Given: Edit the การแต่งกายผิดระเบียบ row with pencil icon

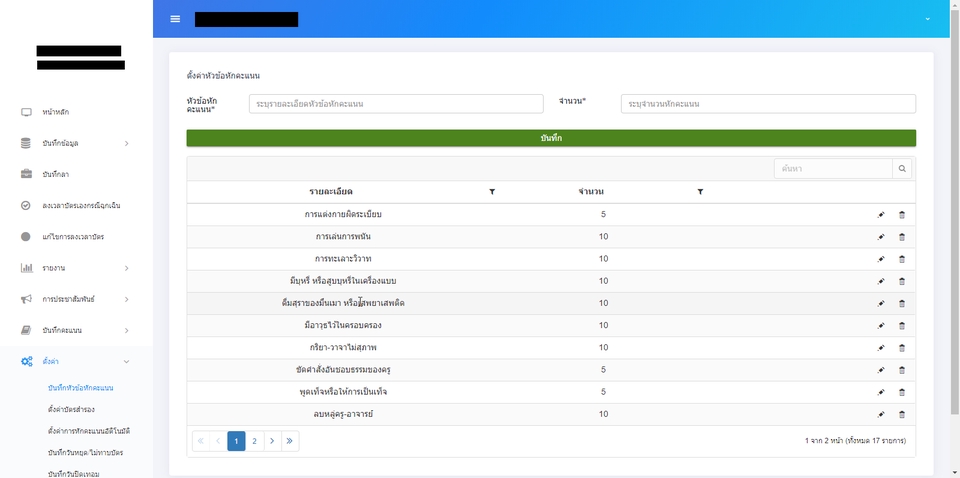Looking at the screenshot, I should coord(881,215).
